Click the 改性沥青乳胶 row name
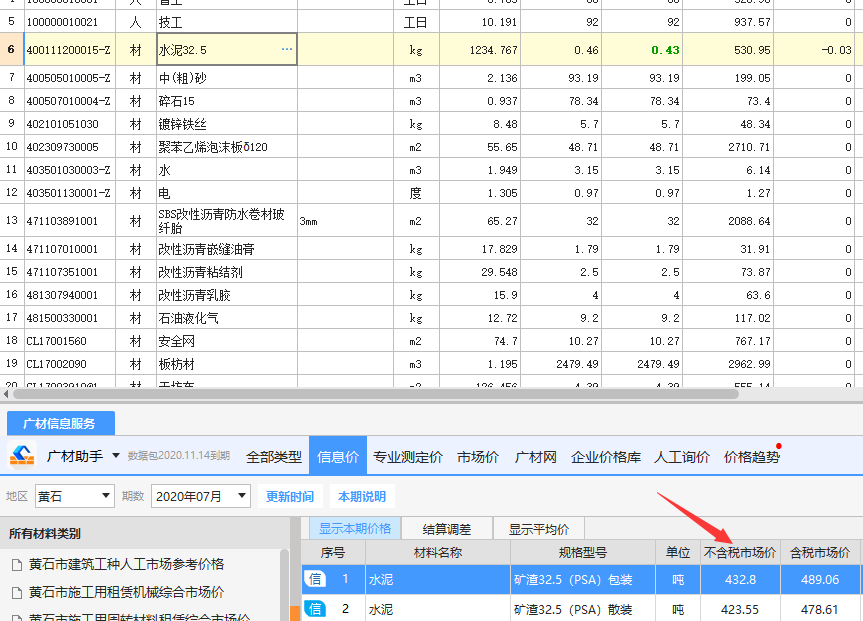Image resolution: width=863 pixels, height=621 pixels. pos(194,295)
